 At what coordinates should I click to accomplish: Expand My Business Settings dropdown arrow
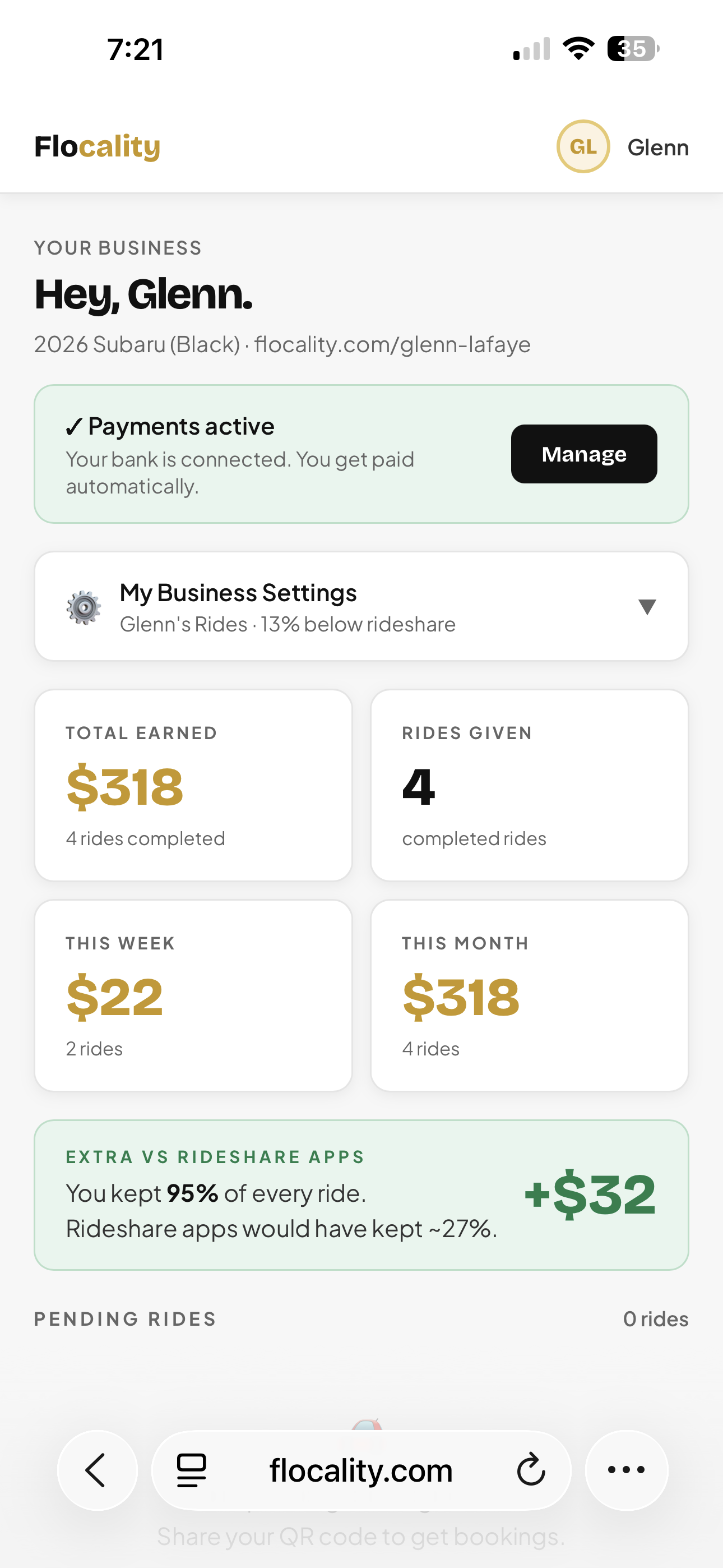(647, 606)
